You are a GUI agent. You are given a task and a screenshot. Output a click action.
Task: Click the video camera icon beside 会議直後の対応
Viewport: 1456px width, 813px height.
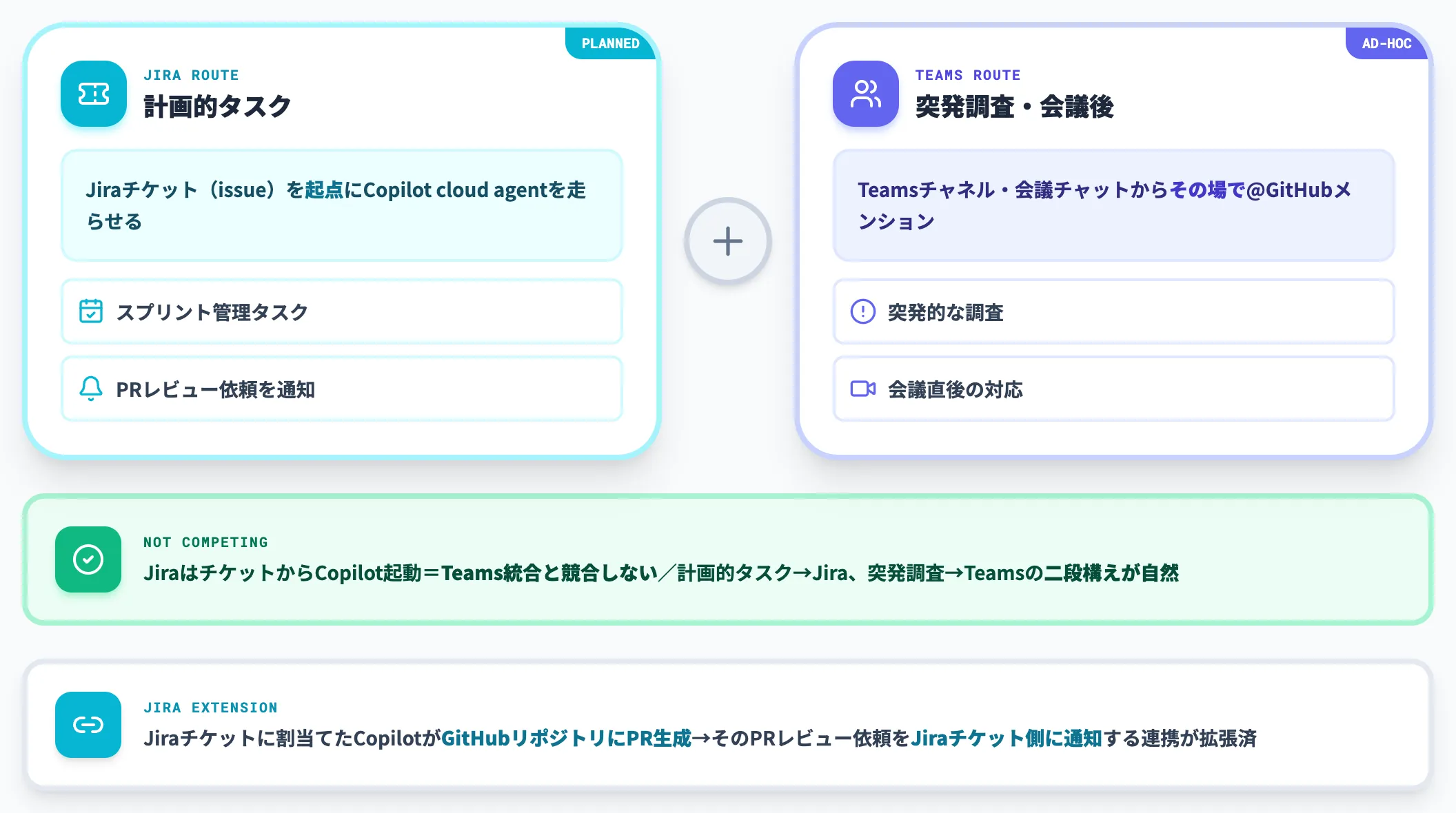[863, 389]
